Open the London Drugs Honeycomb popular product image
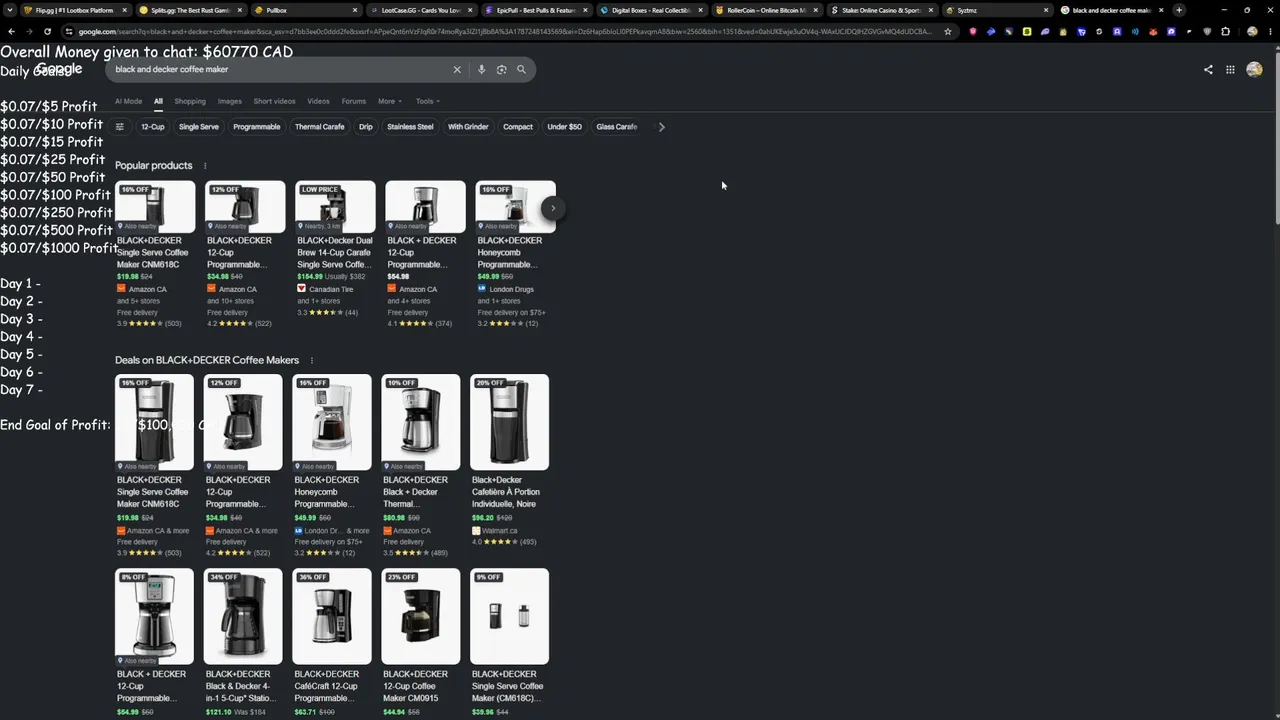Screen dimensions: 1280x720 pos(516,207)
